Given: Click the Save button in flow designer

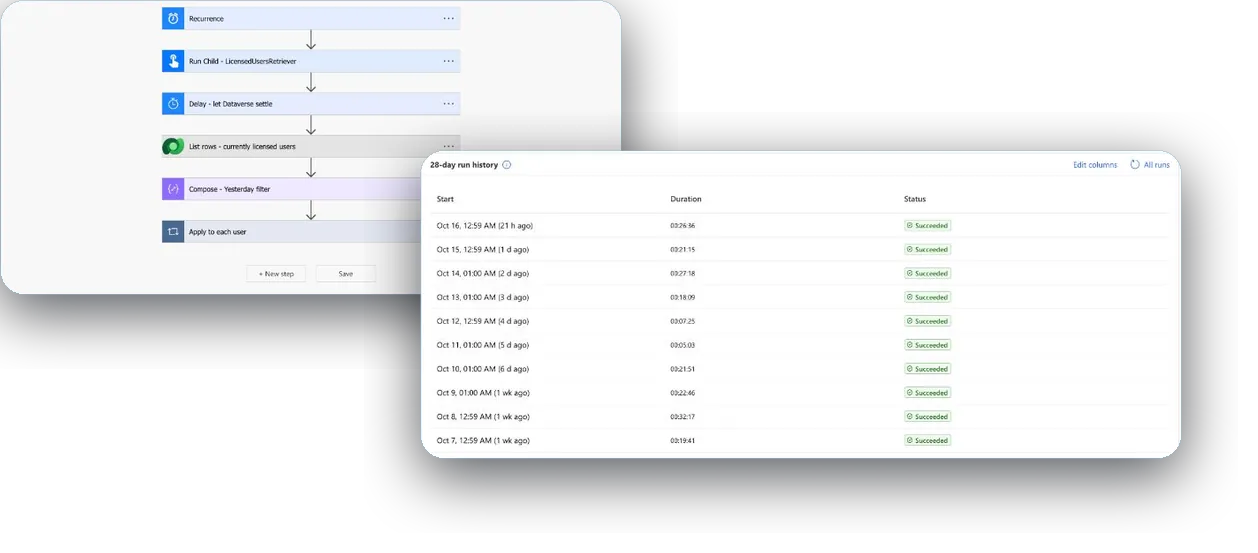Looking at the screenshot, I should [x=346, y=273].
